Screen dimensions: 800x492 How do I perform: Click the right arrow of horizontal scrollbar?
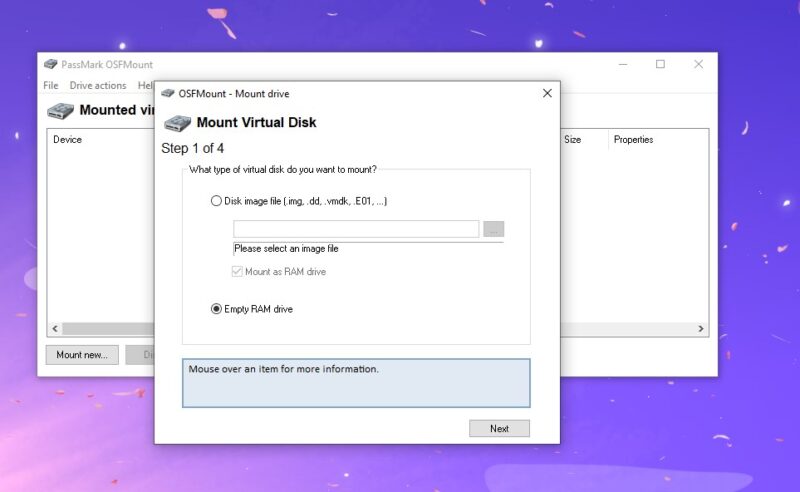(701, 329)
